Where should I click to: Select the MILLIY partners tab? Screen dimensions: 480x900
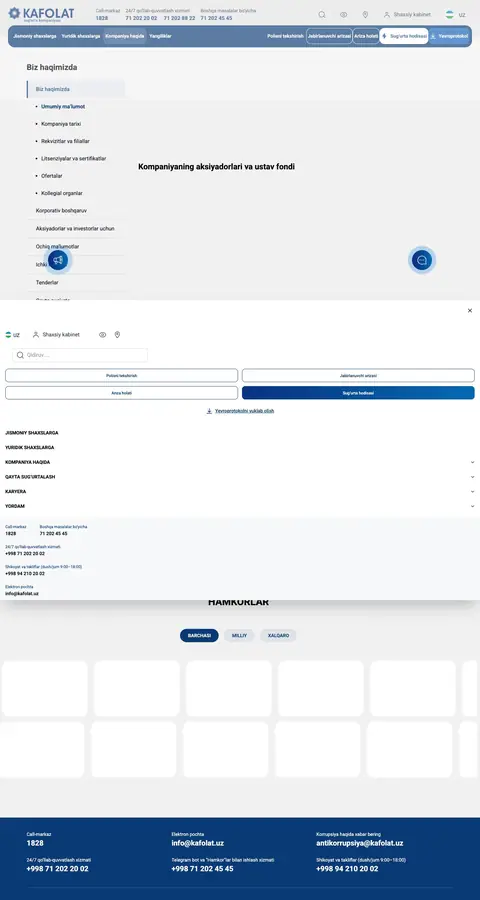tap(239, 636)
